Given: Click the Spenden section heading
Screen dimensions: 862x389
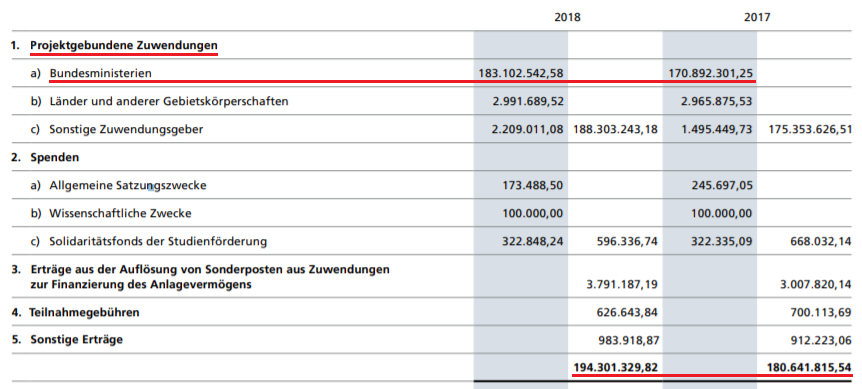Looking at the screenshot, I should pos(54,158).
